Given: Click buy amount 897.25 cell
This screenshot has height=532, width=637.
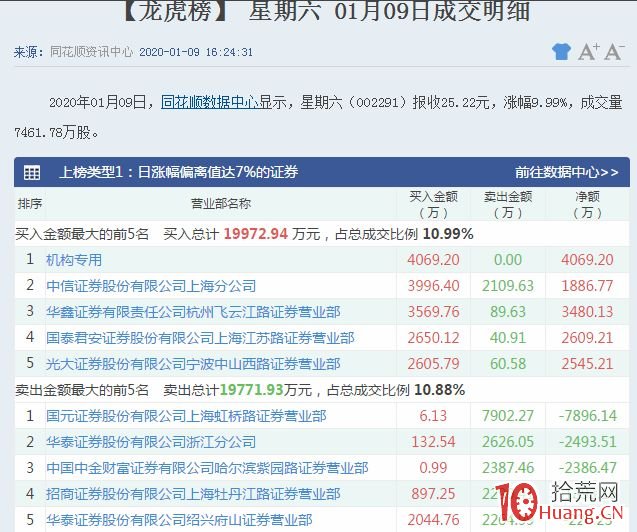Looking at the screenshot, I should (x=433, y=494).
